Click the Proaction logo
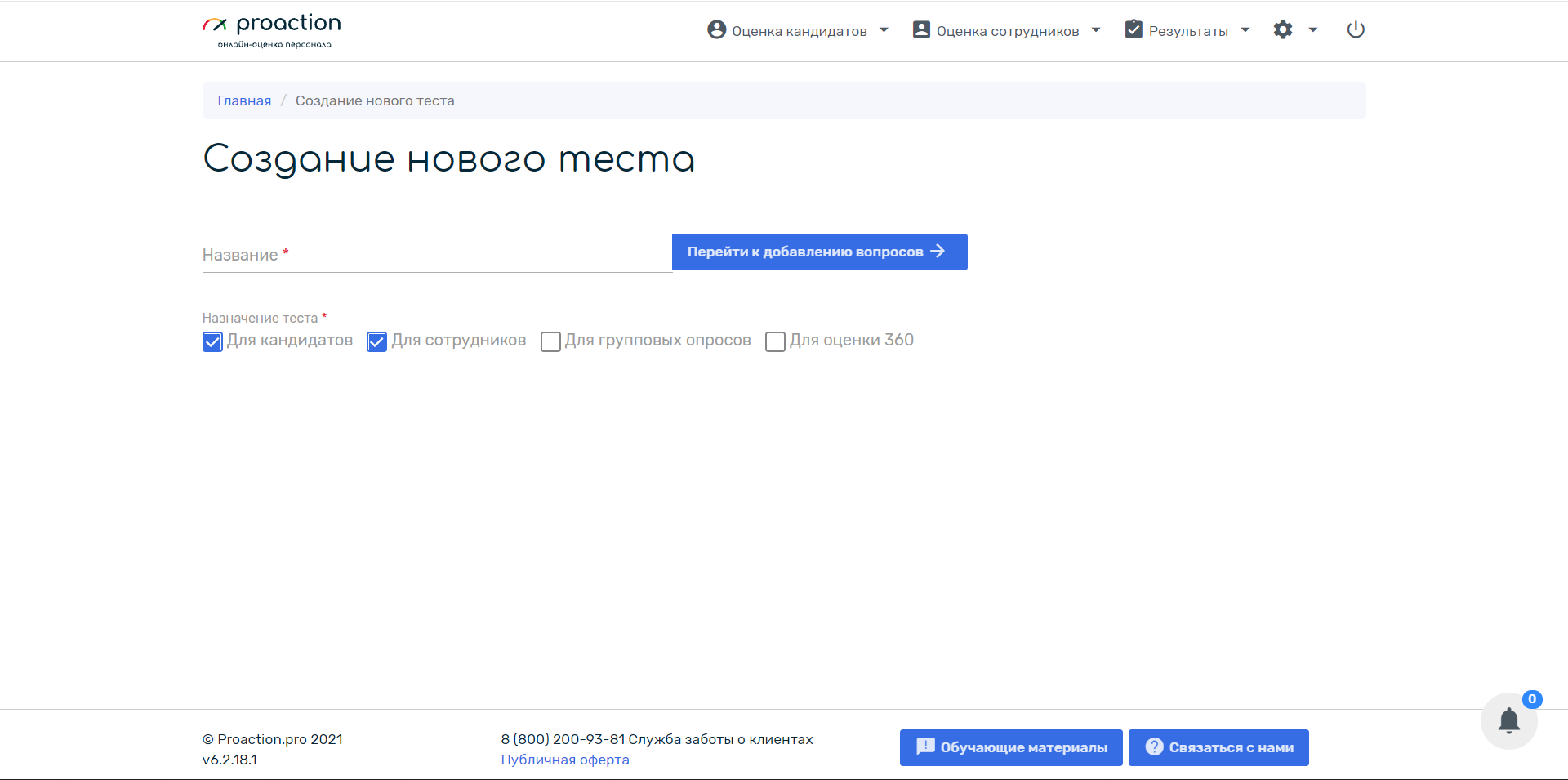The height and width of the screenshot is (780, 1568). click(x=271, y=31)
